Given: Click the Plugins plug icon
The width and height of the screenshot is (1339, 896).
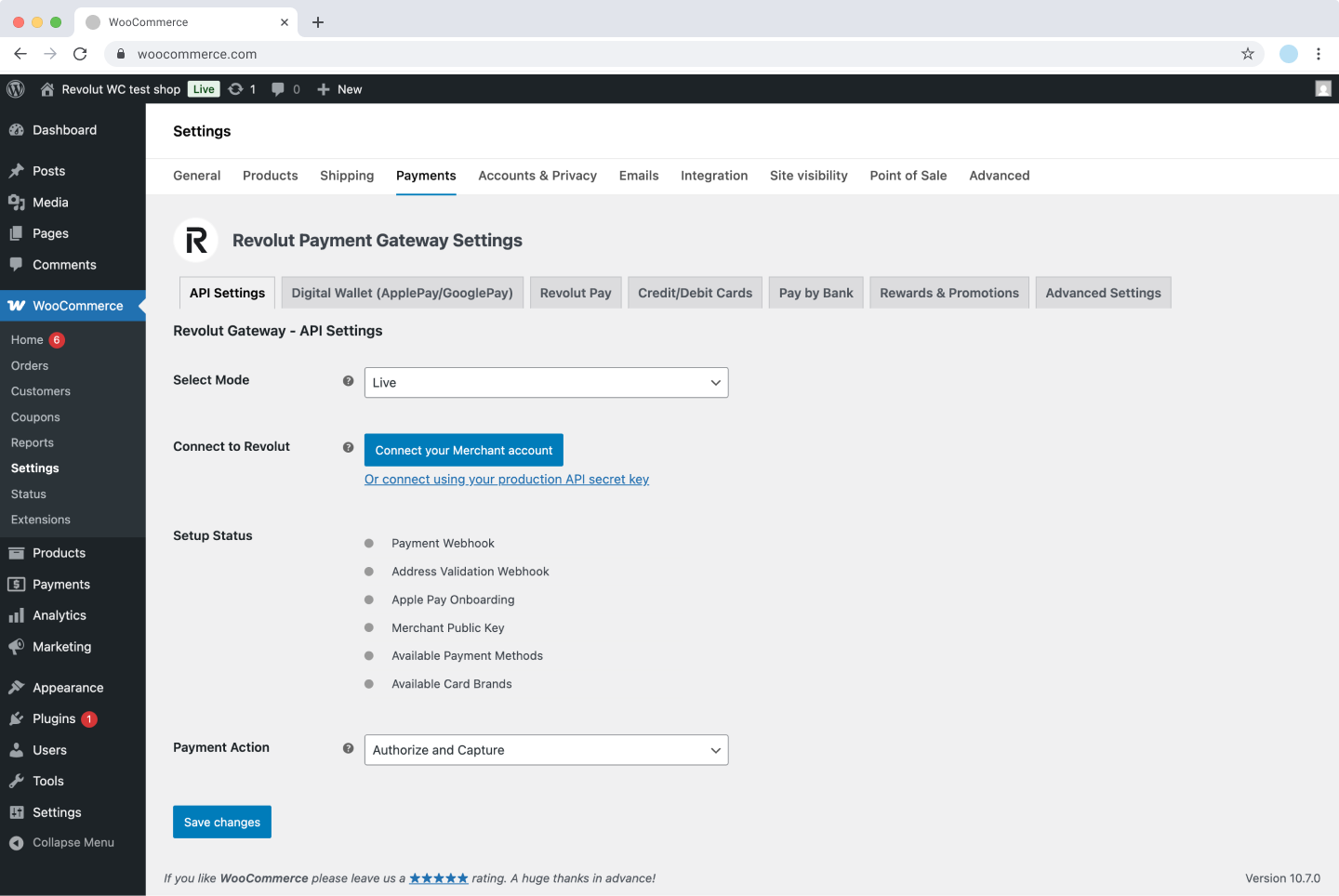Looking at the screenshot, I should tap(16, 719).
